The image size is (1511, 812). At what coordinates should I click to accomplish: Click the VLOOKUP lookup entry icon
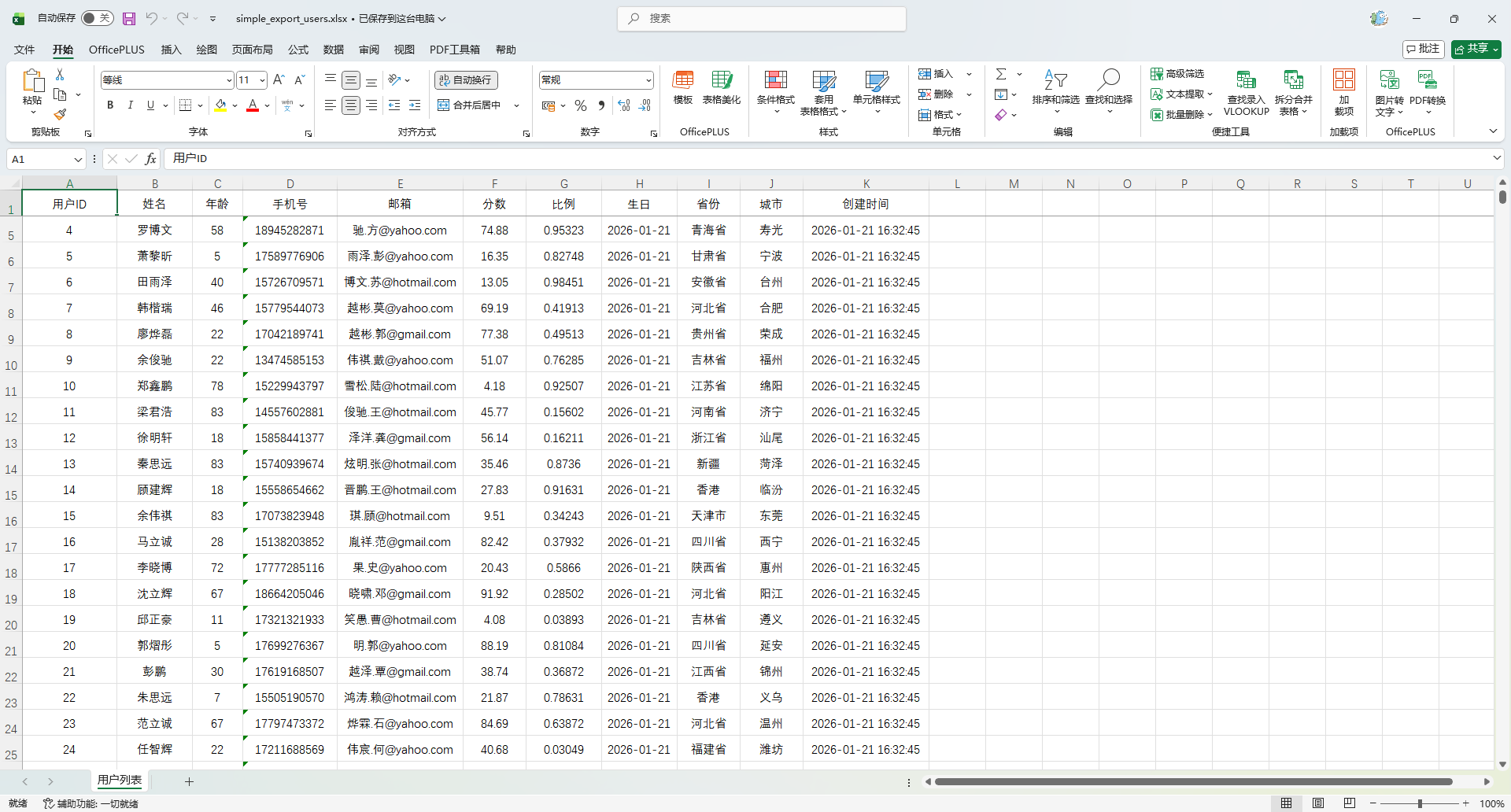pyautogui.click(x=1246, y=80)
